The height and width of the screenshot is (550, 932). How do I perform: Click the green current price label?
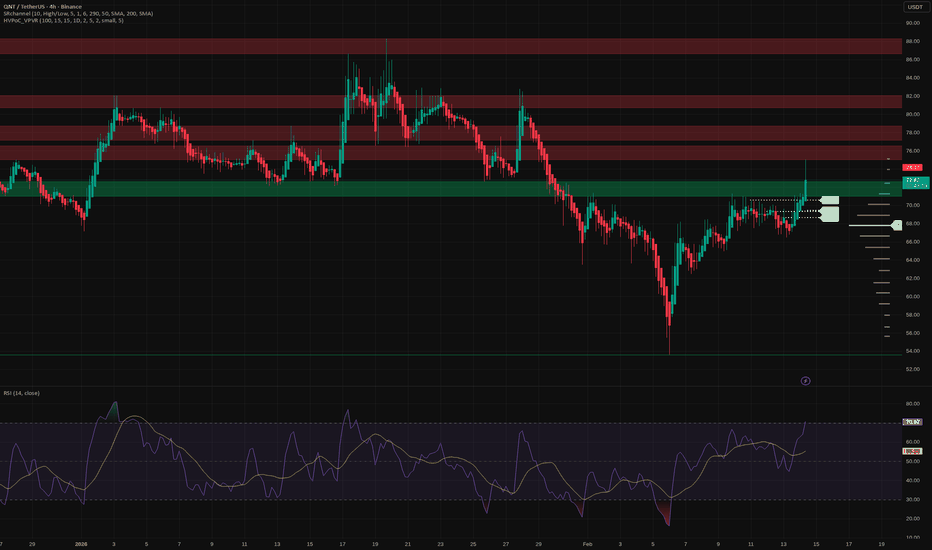[915, 183]
